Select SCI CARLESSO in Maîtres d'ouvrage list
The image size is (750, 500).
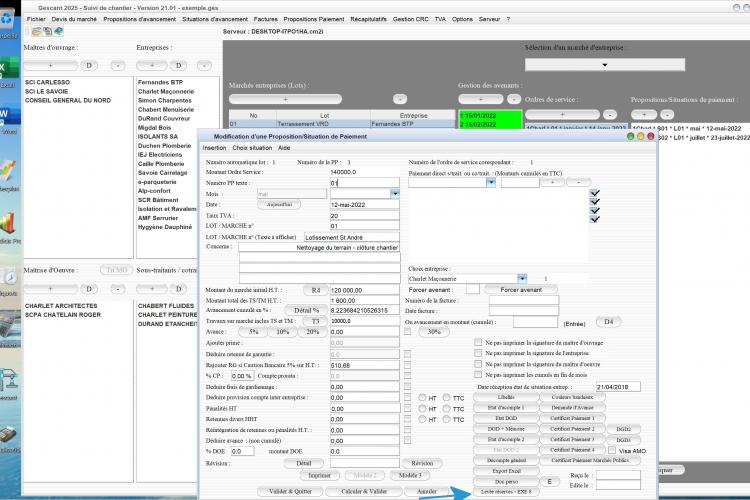coord(47,82)
